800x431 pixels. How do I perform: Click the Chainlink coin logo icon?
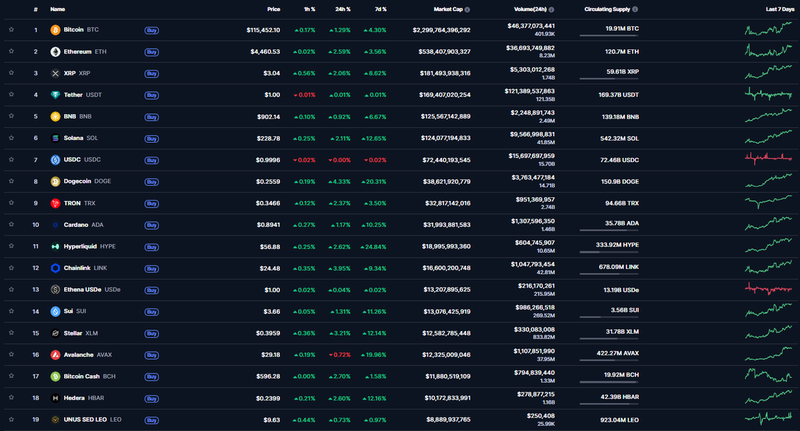pyautogui.click(x=55, y=268)
